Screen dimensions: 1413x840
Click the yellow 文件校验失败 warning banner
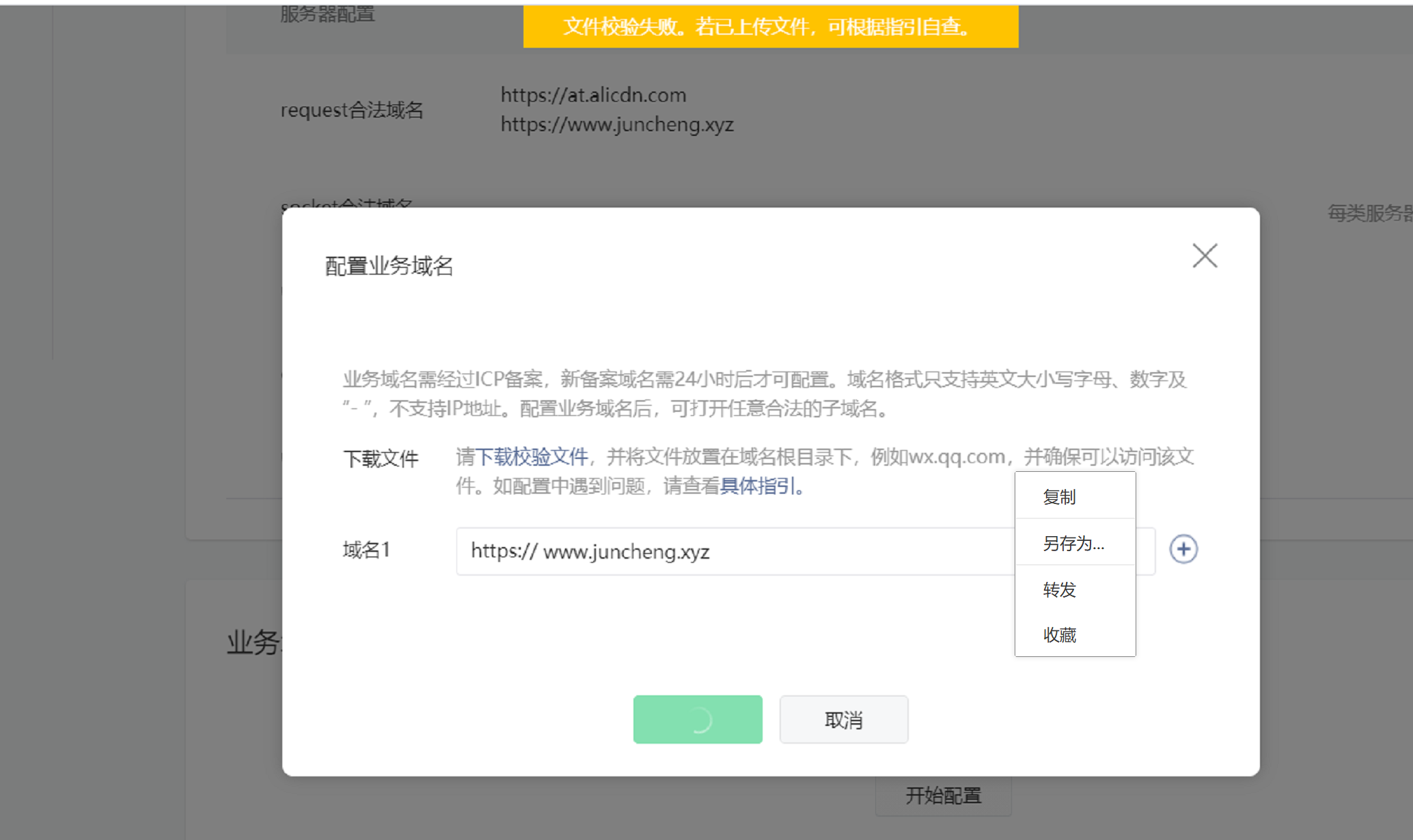point(770,27)
